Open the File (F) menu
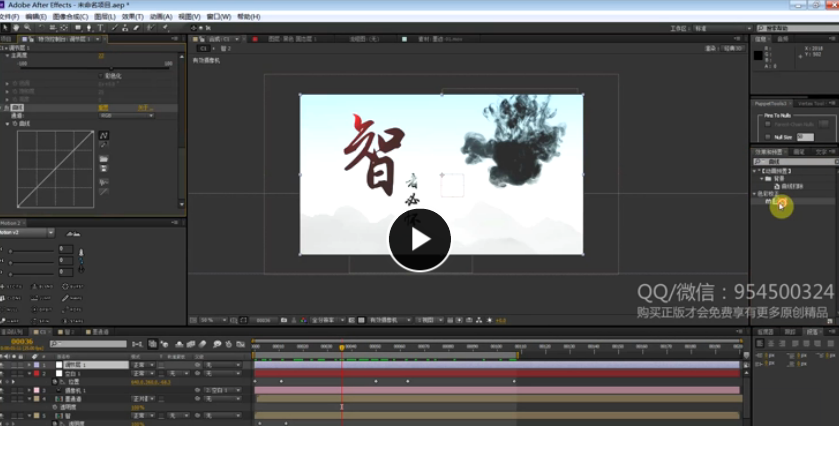839x449 pixels. click(10, 17)
